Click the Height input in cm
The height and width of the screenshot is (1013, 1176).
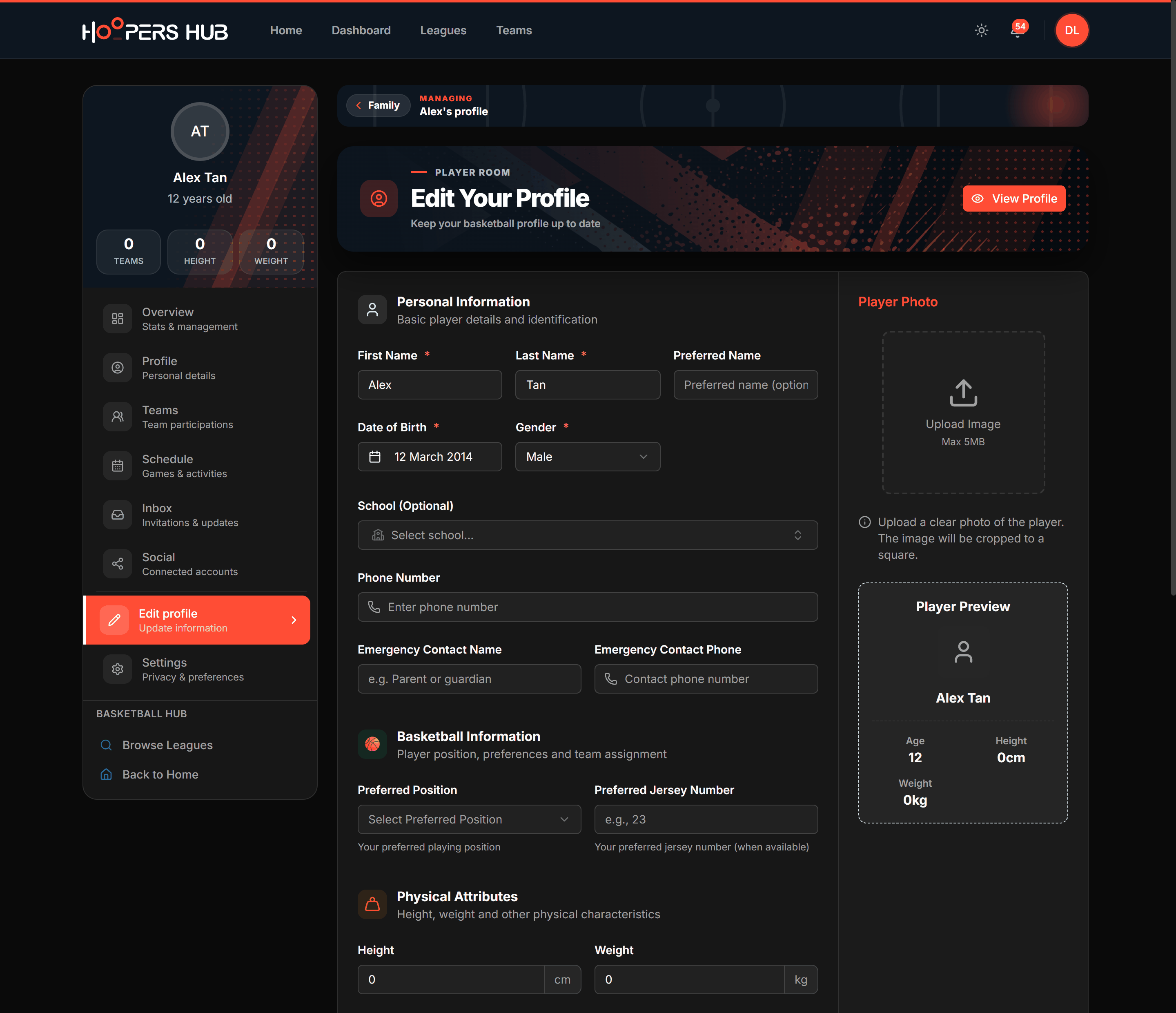(x=451, y=980)
